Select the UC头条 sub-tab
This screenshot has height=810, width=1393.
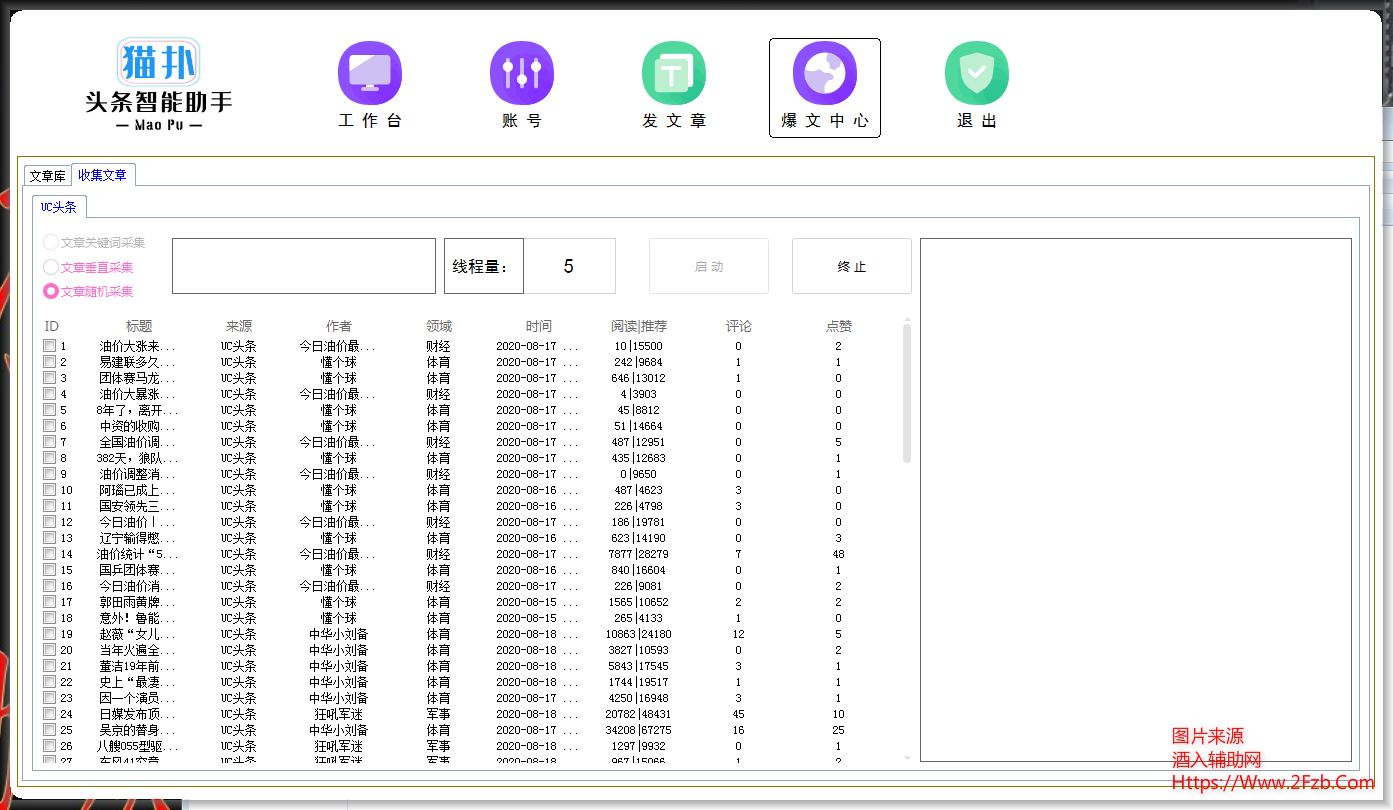pyautogui.click(x=59, y=207)
